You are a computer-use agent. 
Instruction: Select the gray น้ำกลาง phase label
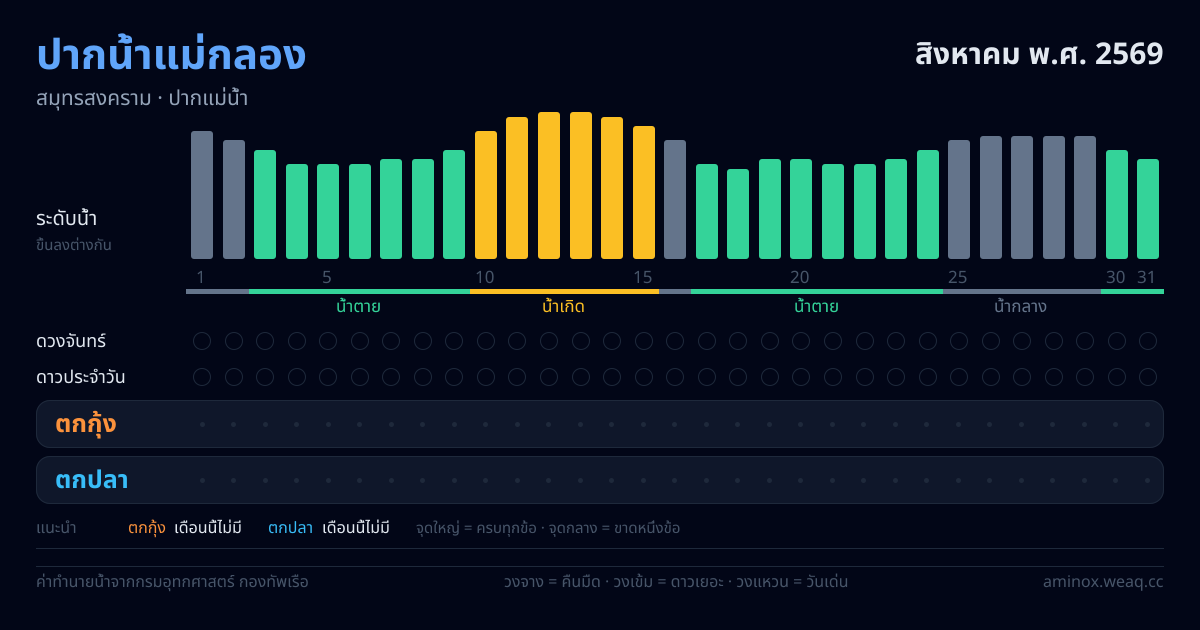[x=1021, y=306]
